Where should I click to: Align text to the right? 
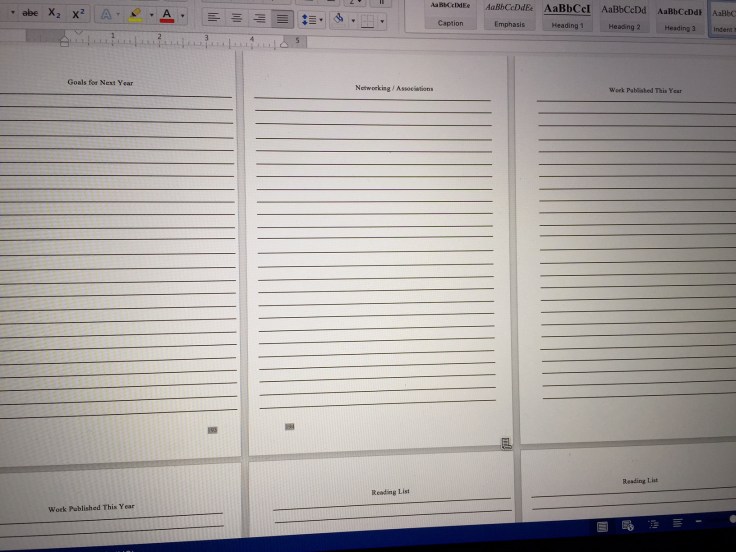coord(260,18)
